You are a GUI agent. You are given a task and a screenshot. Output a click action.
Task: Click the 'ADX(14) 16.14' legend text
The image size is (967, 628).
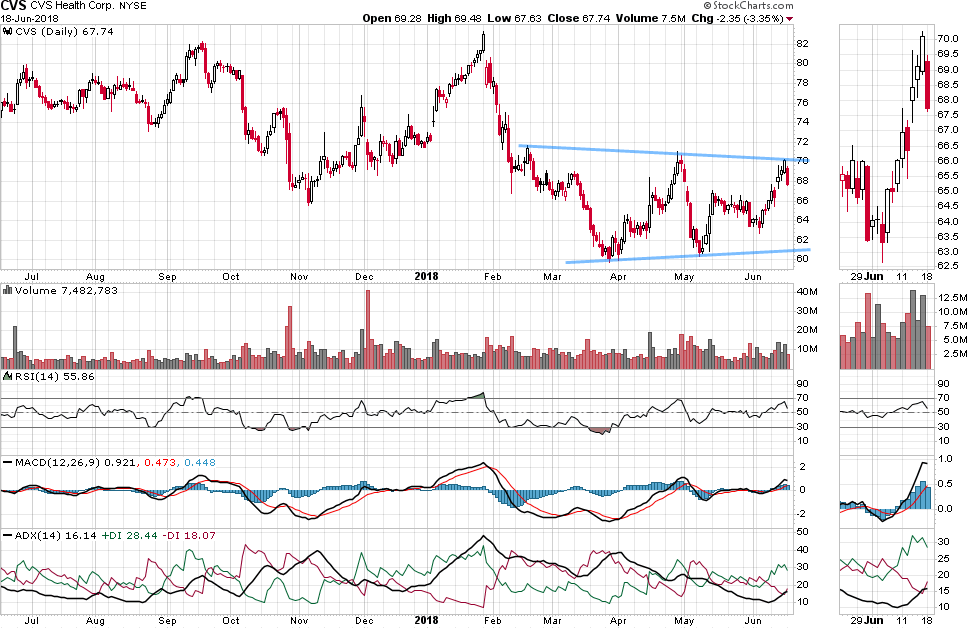pos(56,535)
